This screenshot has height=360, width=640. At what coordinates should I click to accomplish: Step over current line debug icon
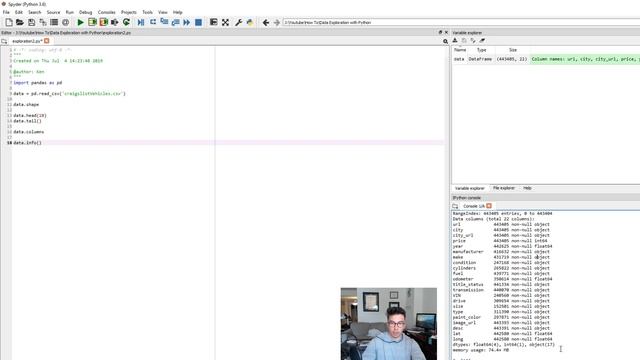153,22
